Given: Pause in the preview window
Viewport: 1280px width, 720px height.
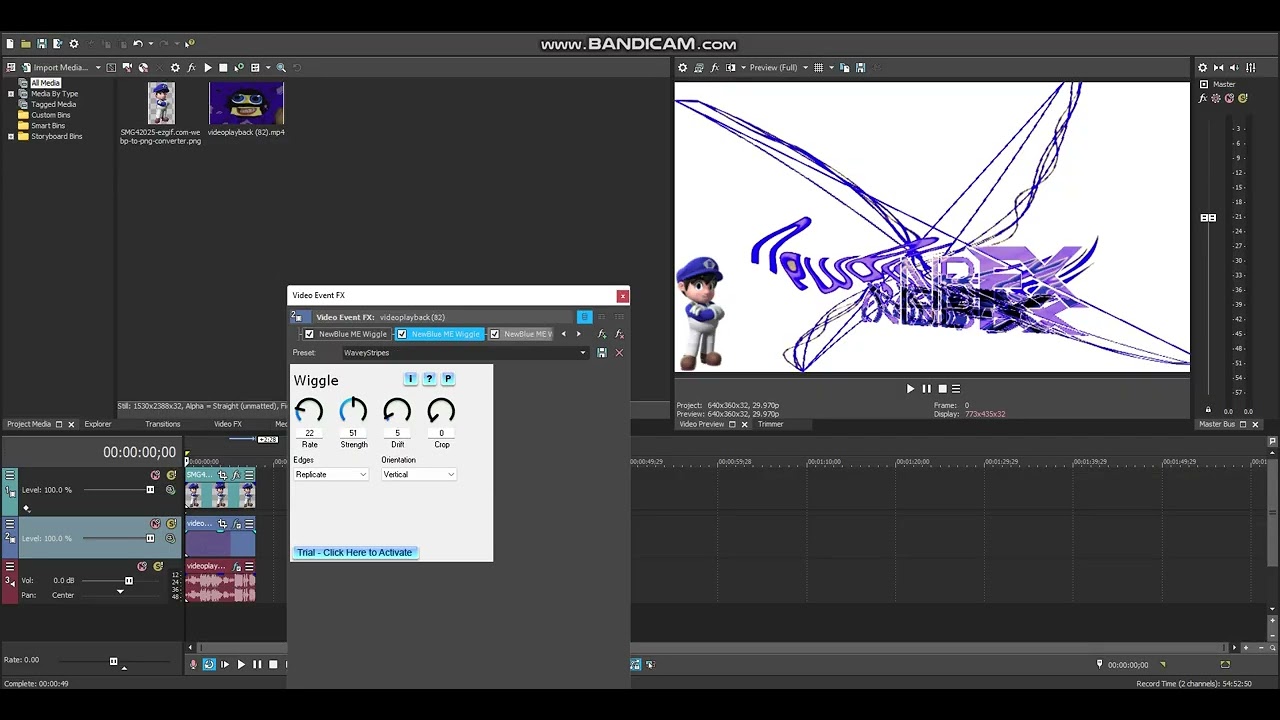Looking at the screenshot, I should tap(926, 389).
